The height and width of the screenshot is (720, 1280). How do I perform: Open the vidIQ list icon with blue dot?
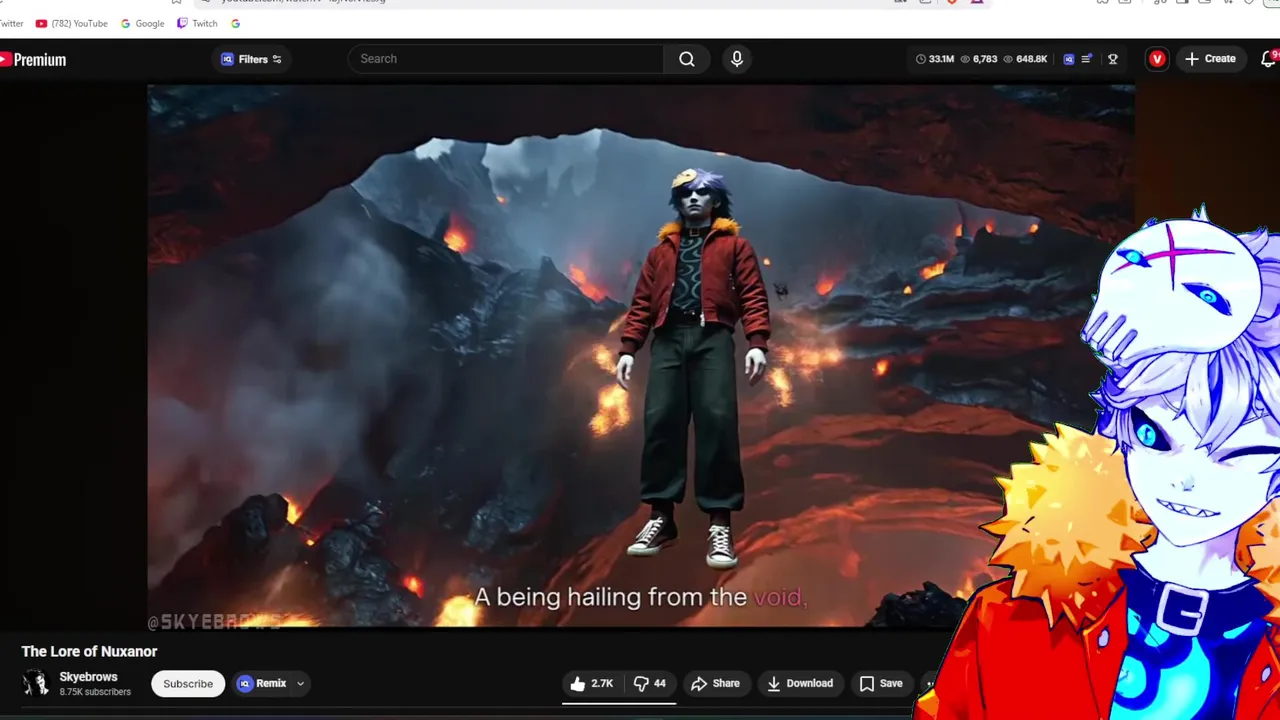click(x=1086, y=59)
